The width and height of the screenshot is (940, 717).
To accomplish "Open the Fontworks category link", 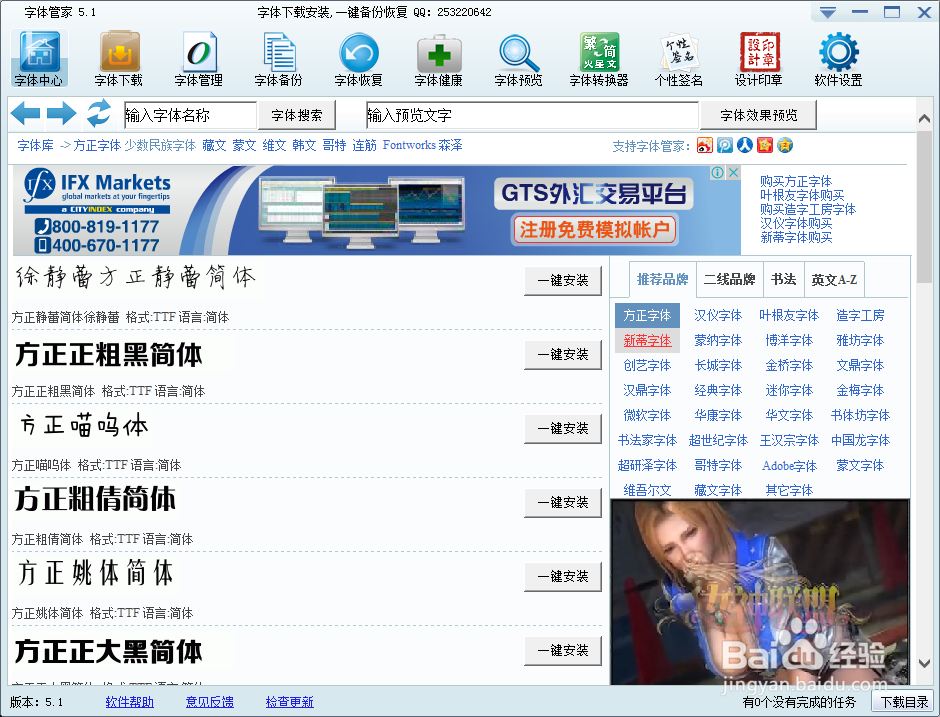I will (409, 145).
